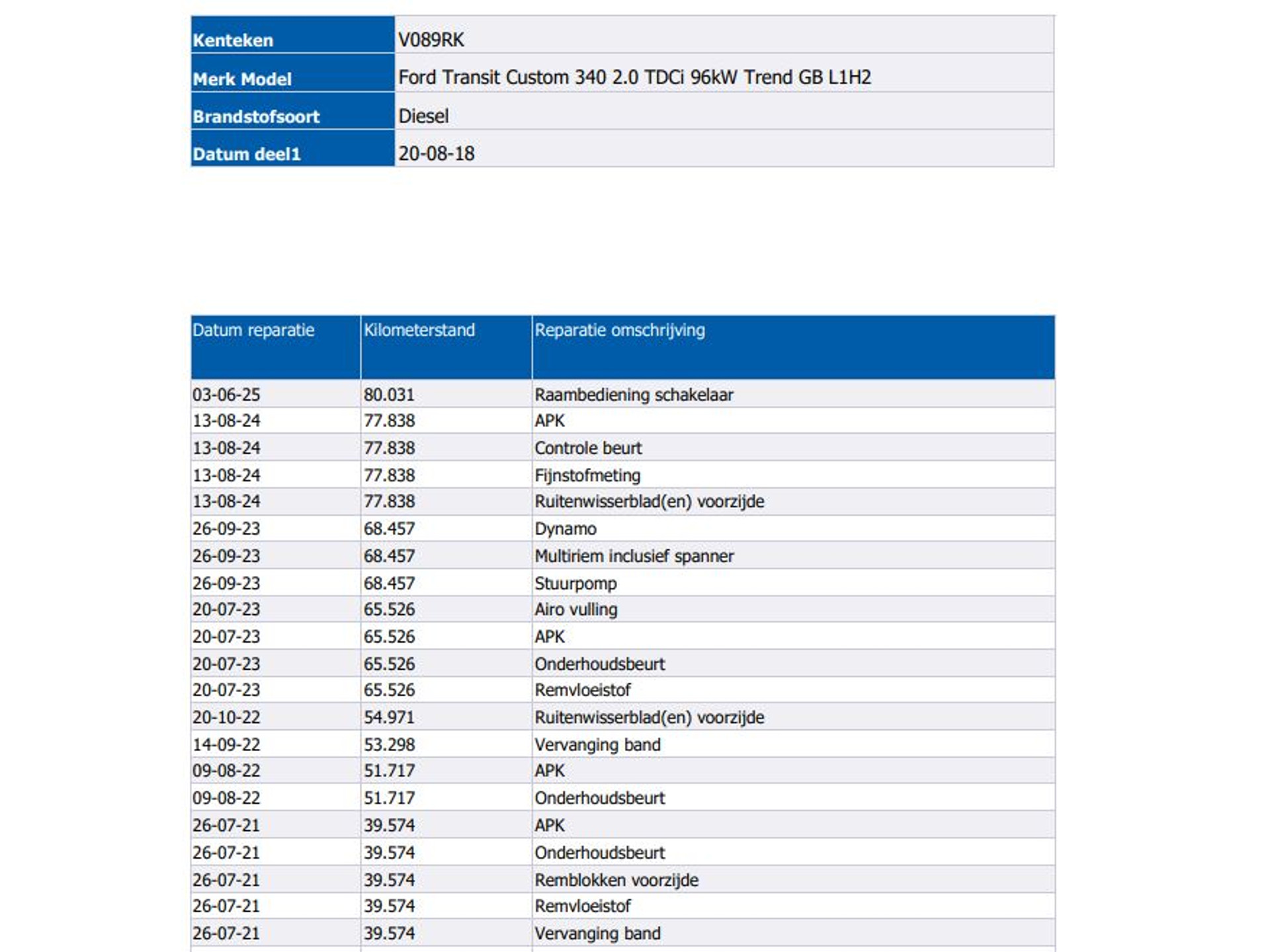Image resolution: width=1270 pixels, height=952 pixels.
Task: Click the Datum reparatie column header
Action: tap(253, 331)
